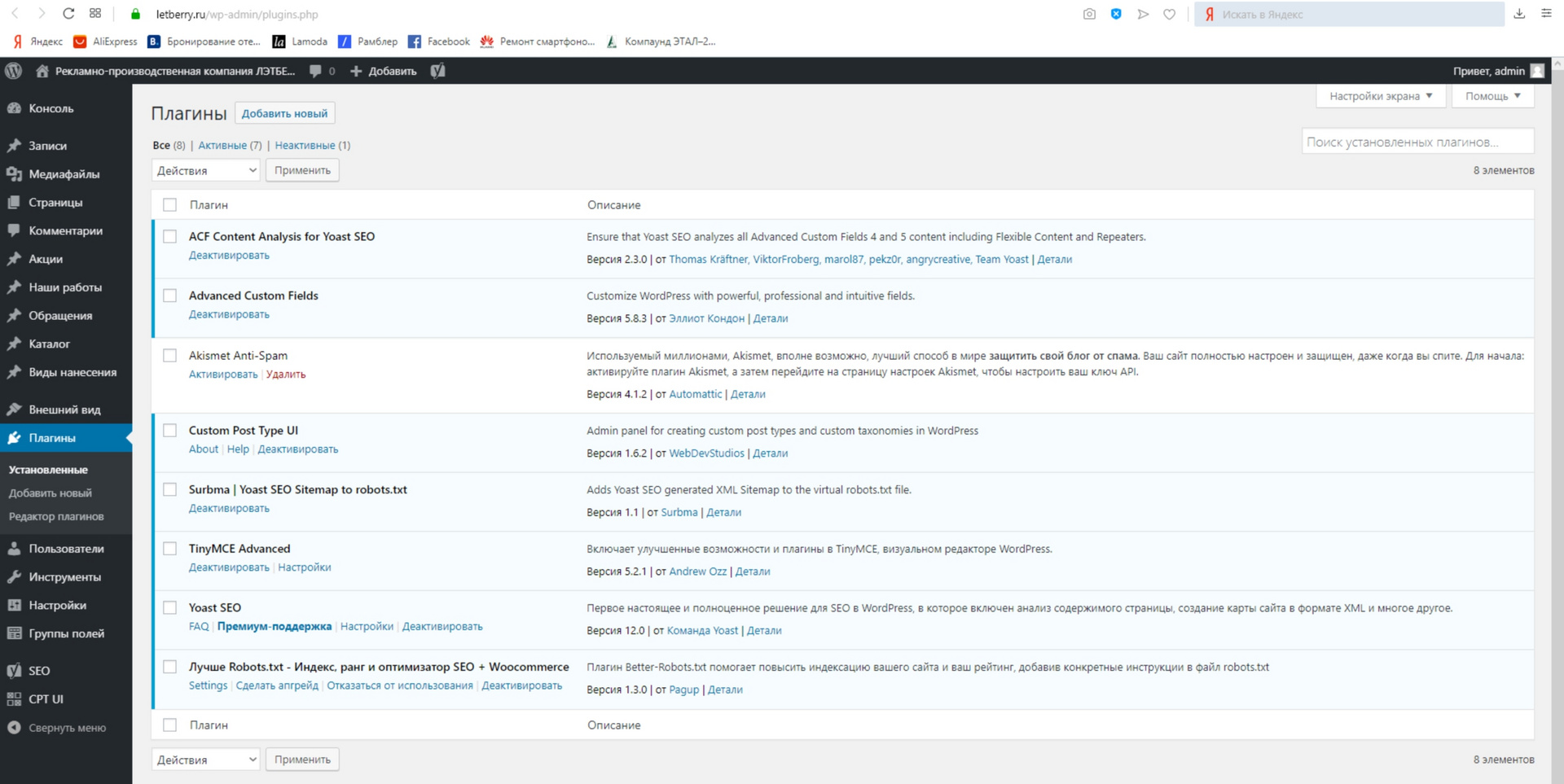The image size is (1564, 784).
Task: Open Внешний вид in sidebar
Action: [66, 410]
